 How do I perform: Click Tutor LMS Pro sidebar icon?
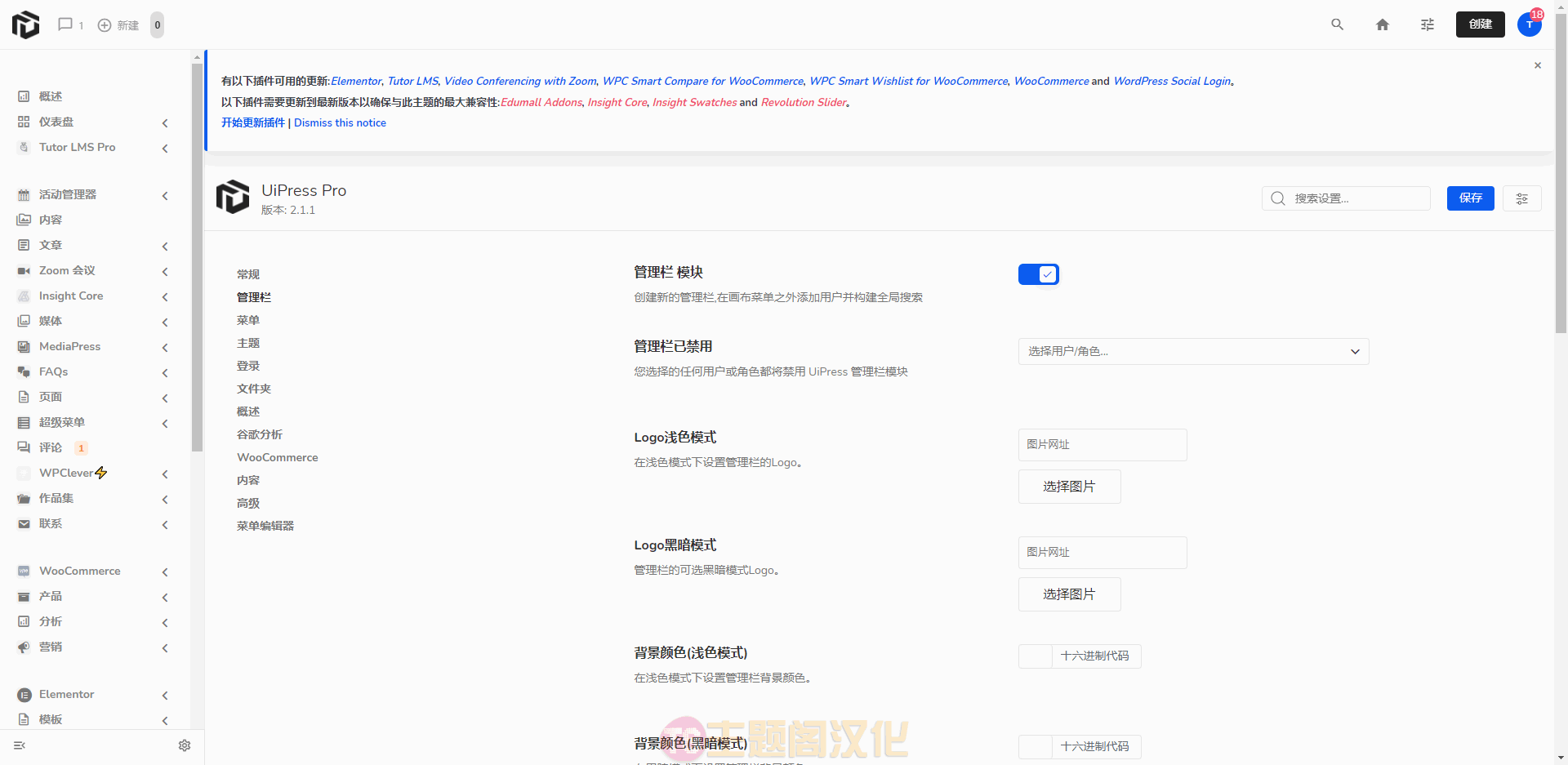24,147
